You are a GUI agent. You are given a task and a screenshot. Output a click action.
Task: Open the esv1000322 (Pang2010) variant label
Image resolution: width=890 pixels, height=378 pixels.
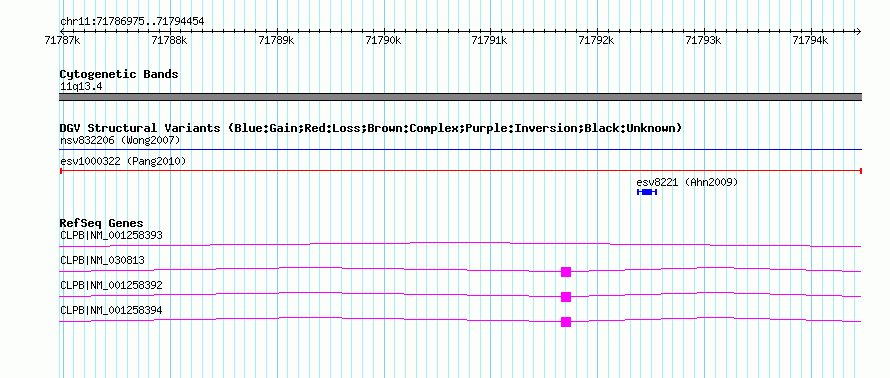(x=123, y=161)
